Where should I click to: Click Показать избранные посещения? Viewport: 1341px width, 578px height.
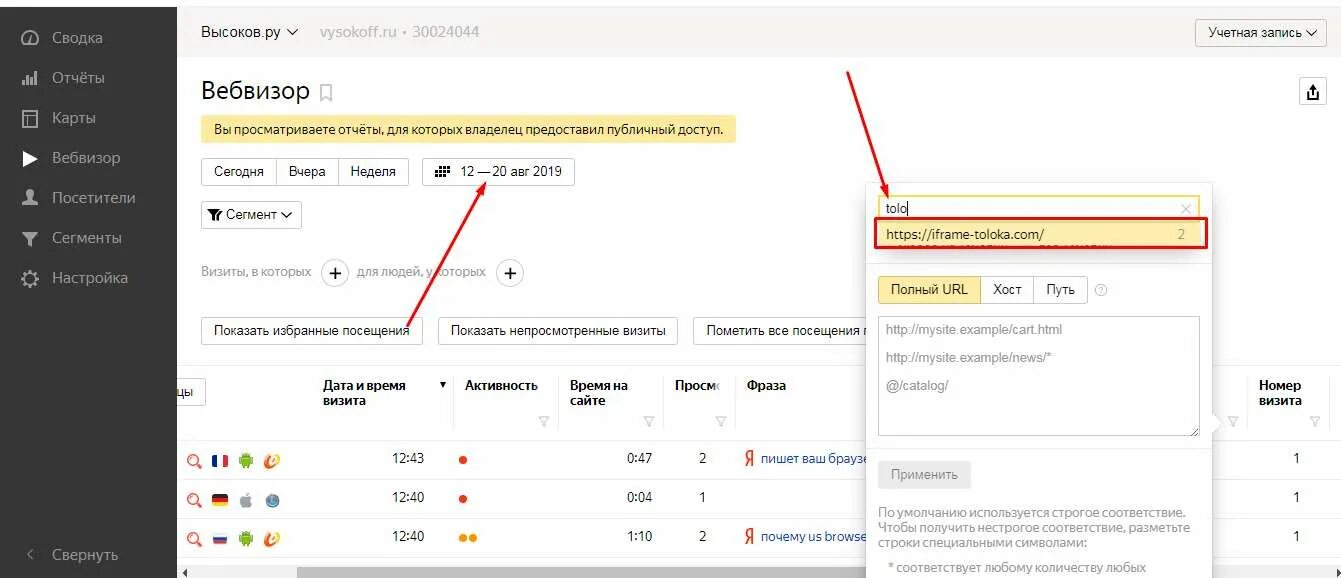point(311,331)
